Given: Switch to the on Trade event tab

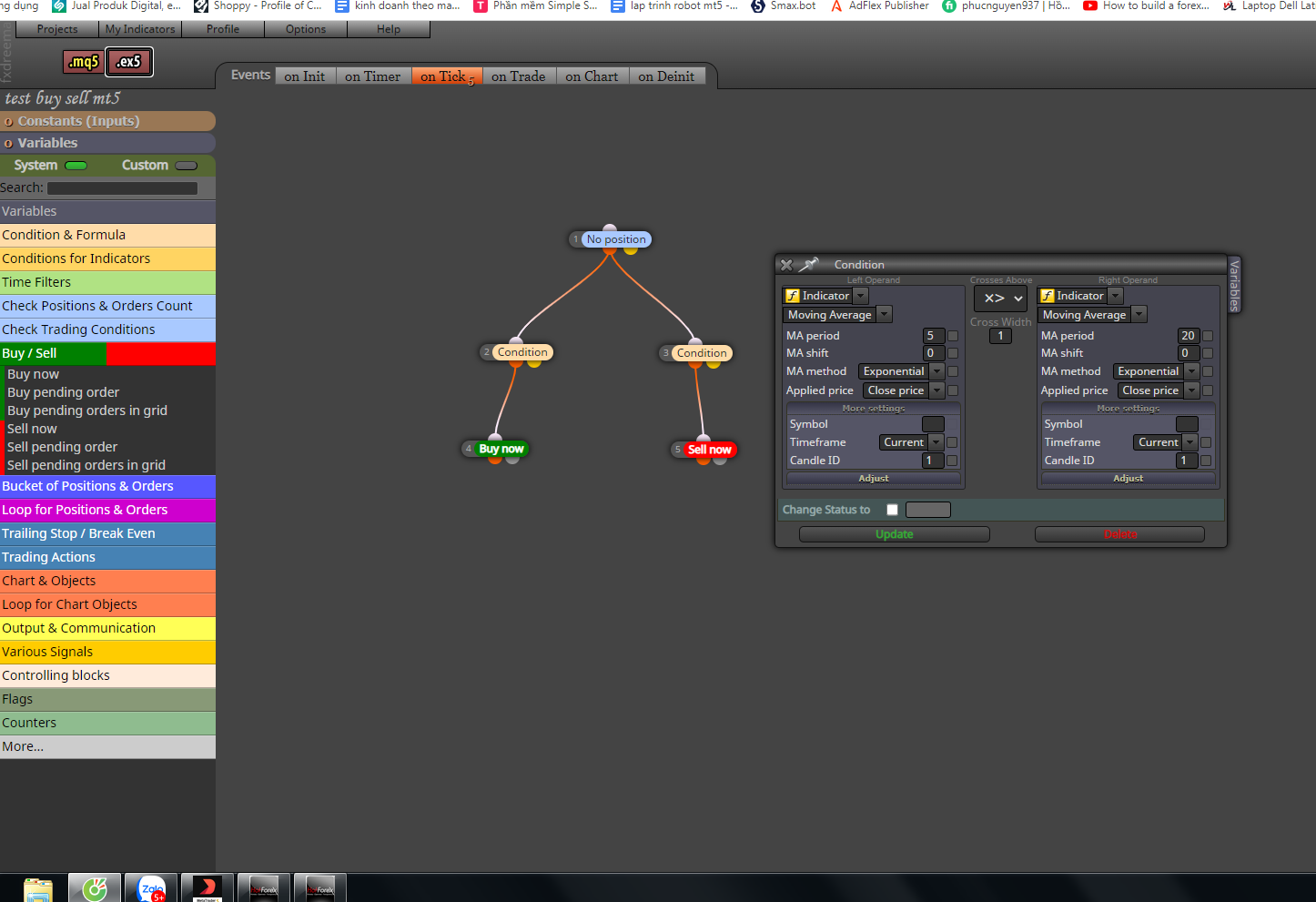Looking at the screenshot, I should [x=519, y=76].
